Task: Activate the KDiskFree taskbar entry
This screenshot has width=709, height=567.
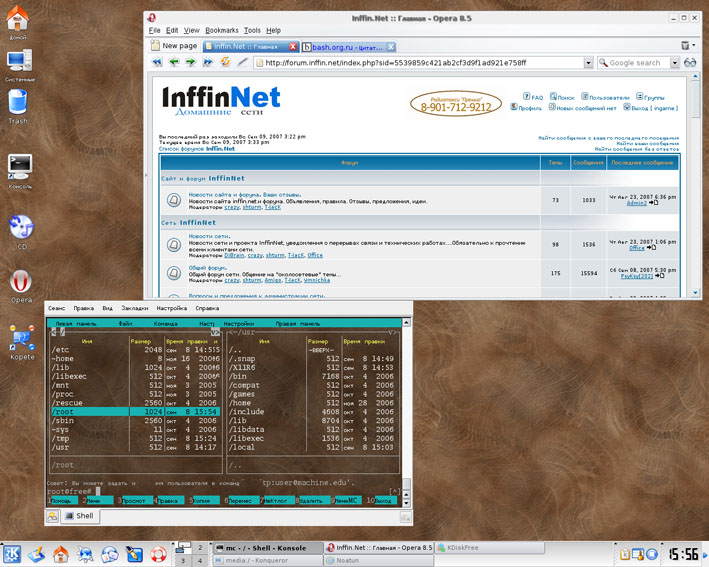Action: pos(490,548)
